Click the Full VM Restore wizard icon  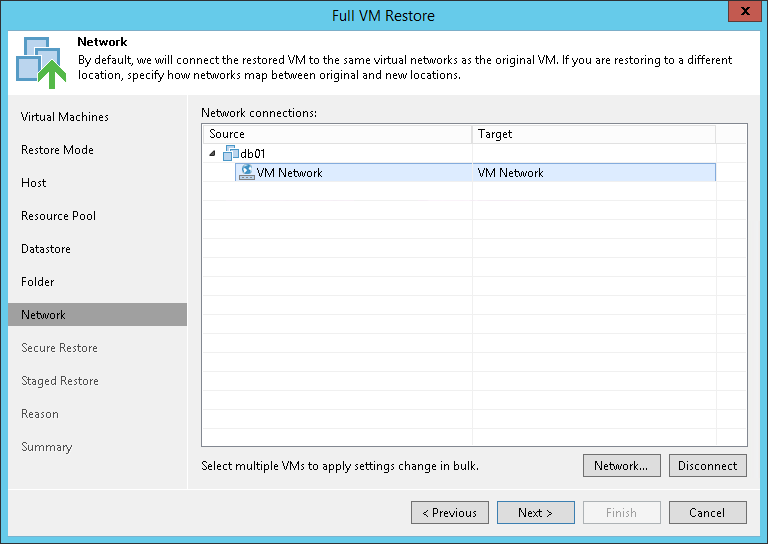tap(38, 62)
